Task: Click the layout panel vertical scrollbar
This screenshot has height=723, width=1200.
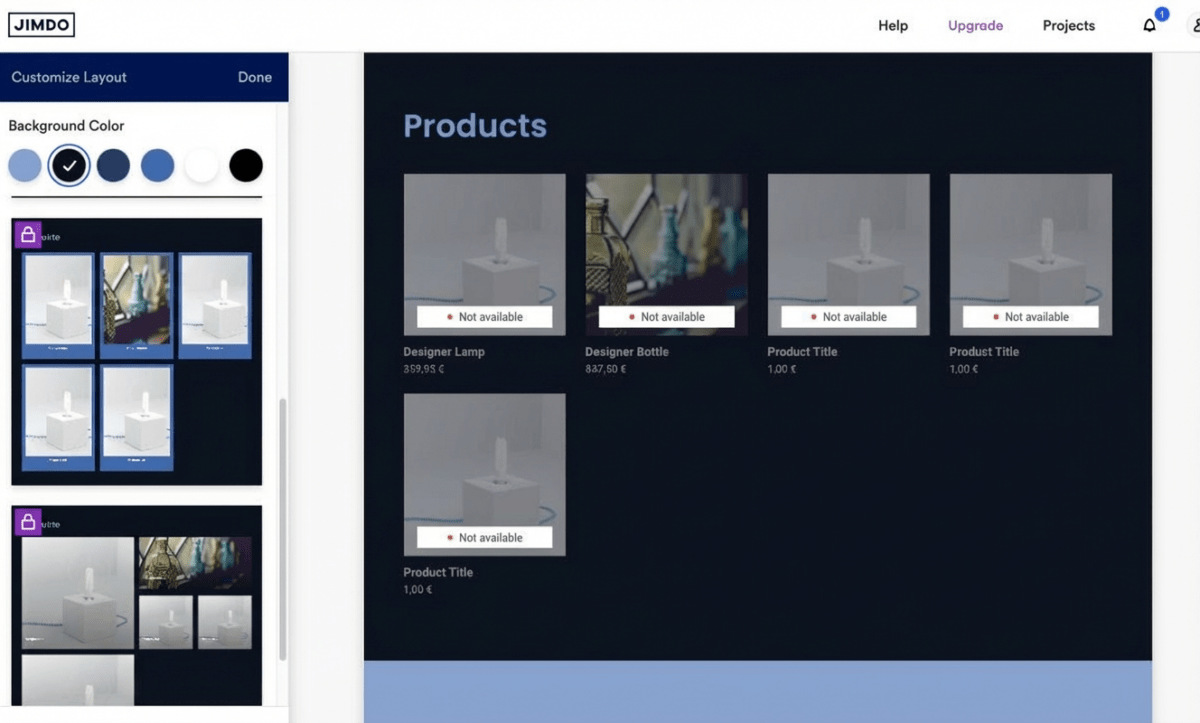Action: (283, 528)
